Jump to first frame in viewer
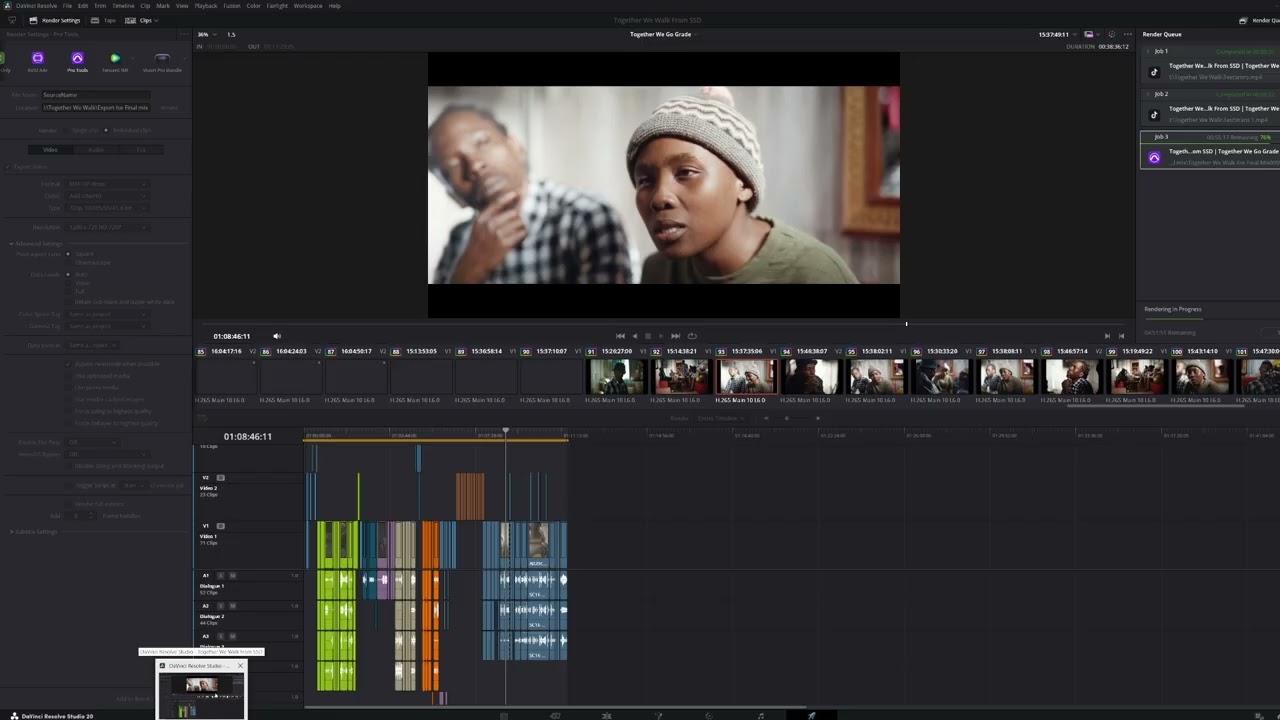The width and height of the screenshot is (1280, 720). coord(620,336)
